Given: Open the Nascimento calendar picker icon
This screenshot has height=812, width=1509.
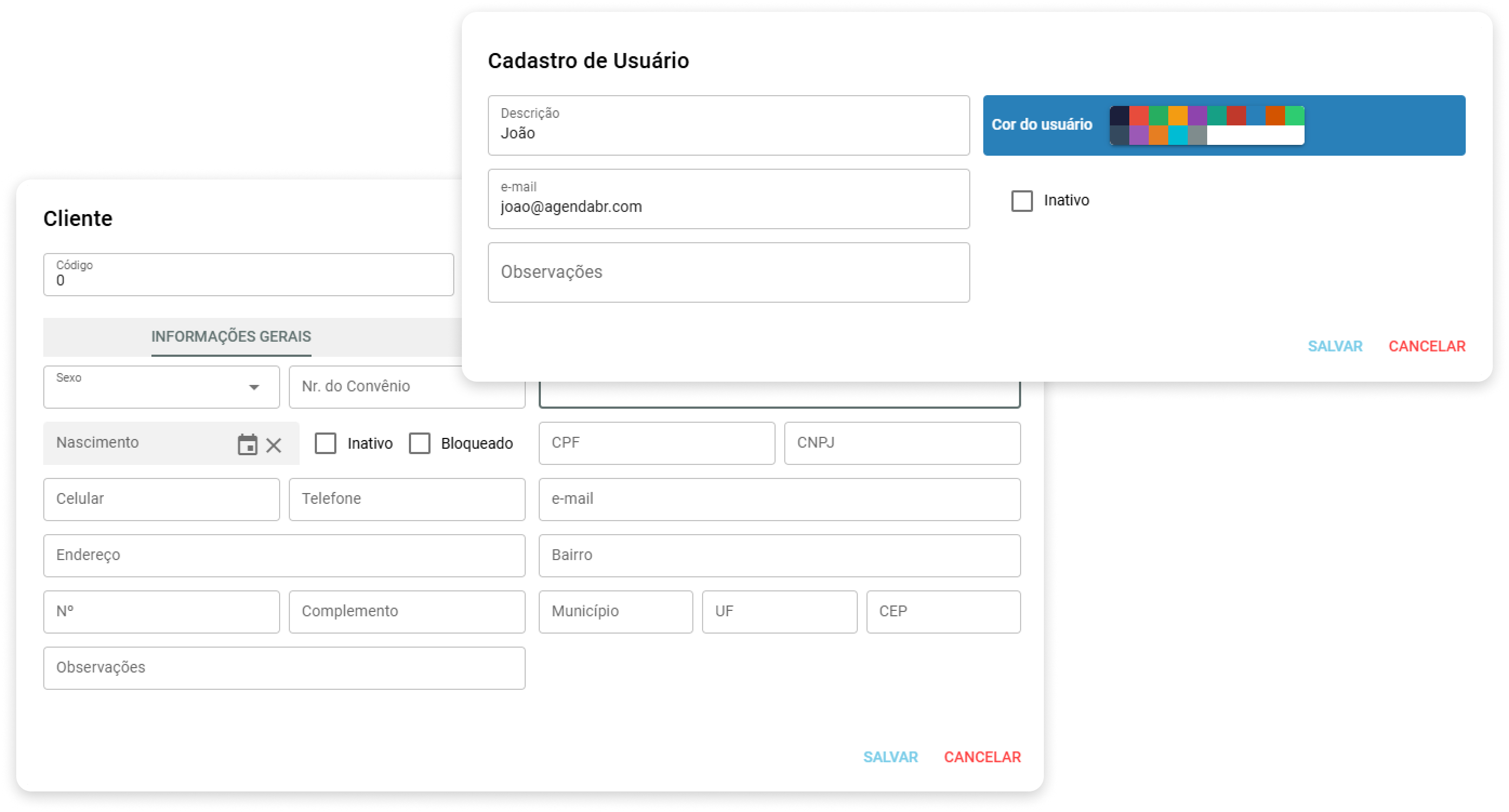Looking at the screenshot, I should 247,445.
